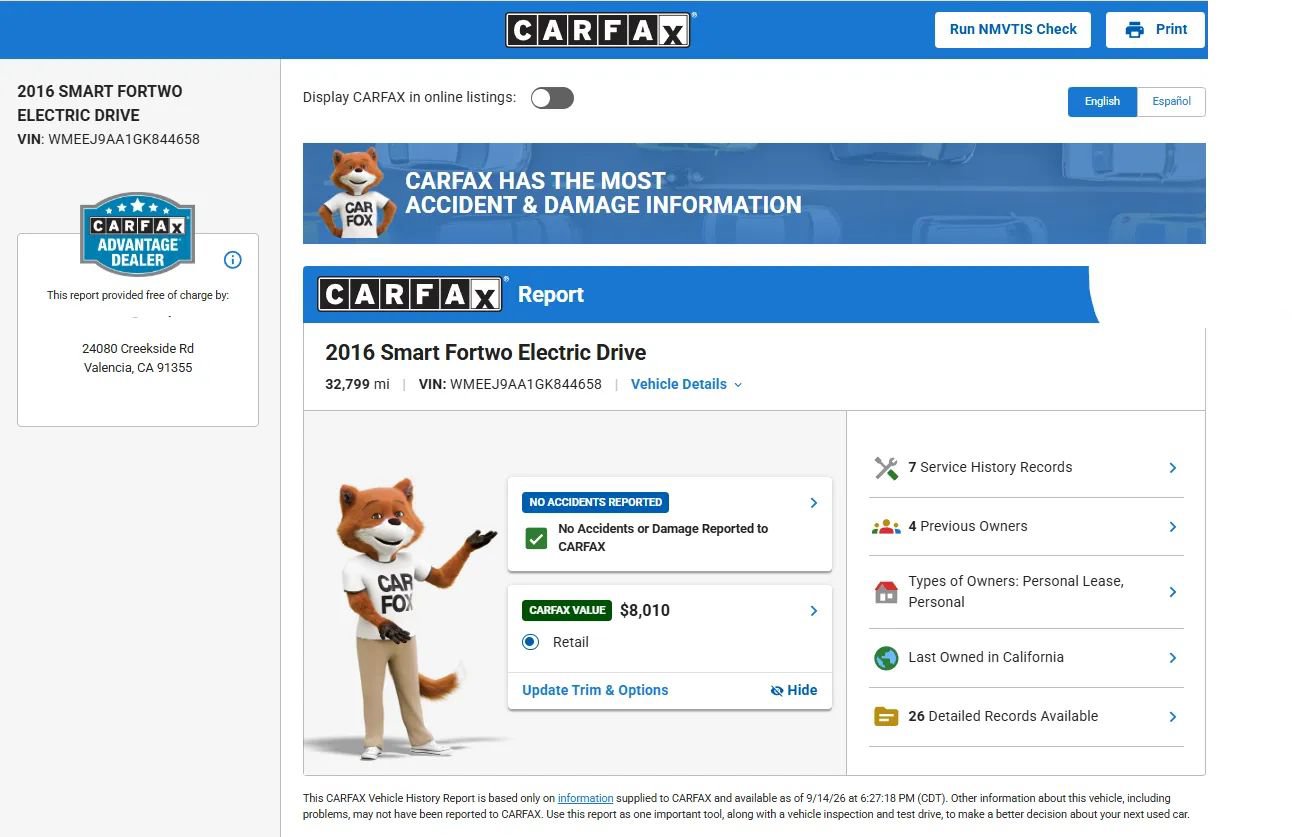The image size is (1292, 837).
Task: Click the Valencia, CA 91355 line
Action: pos(138,368)
